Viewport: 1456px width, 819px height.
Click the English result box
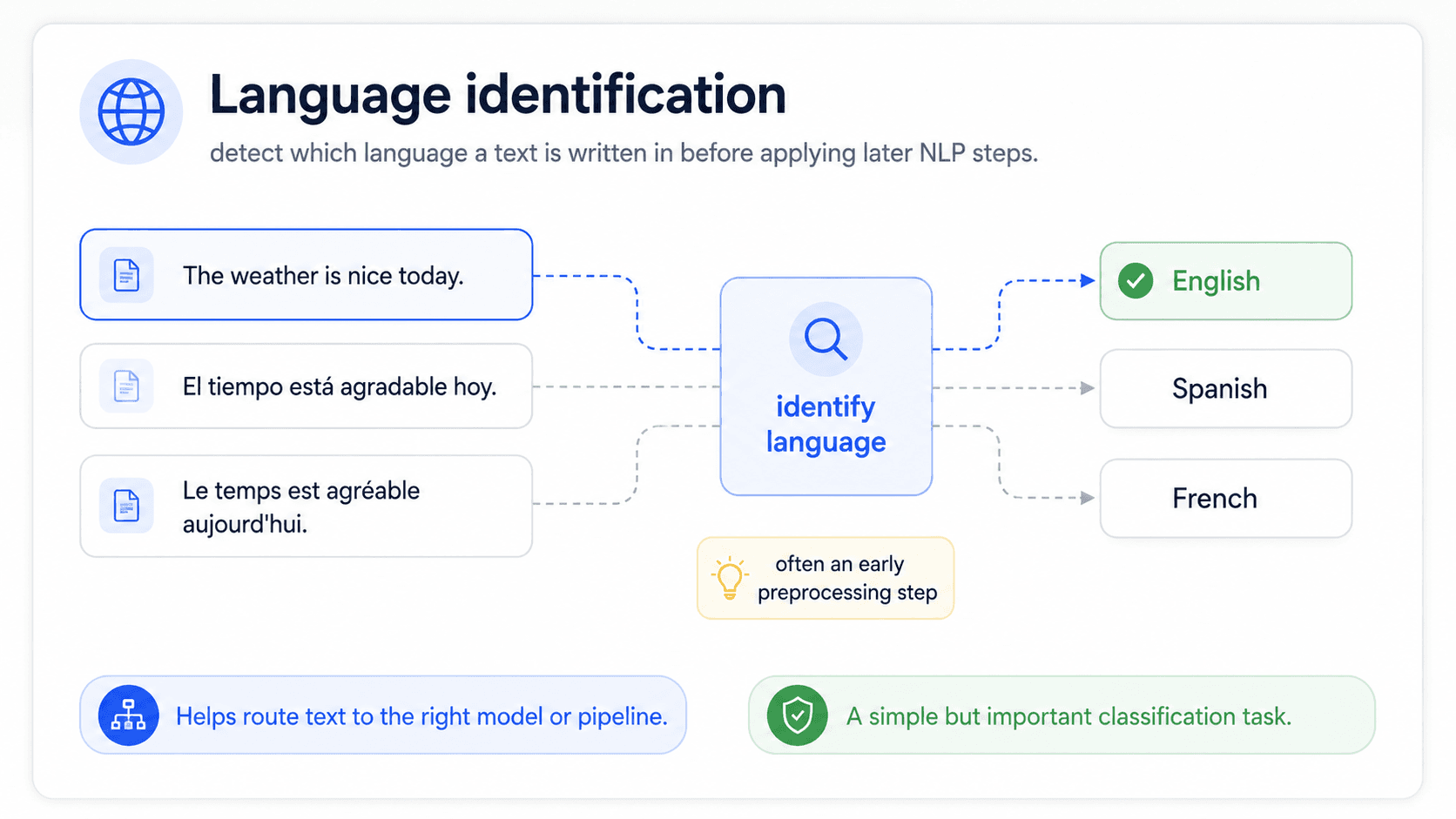tap(1225, 281)
